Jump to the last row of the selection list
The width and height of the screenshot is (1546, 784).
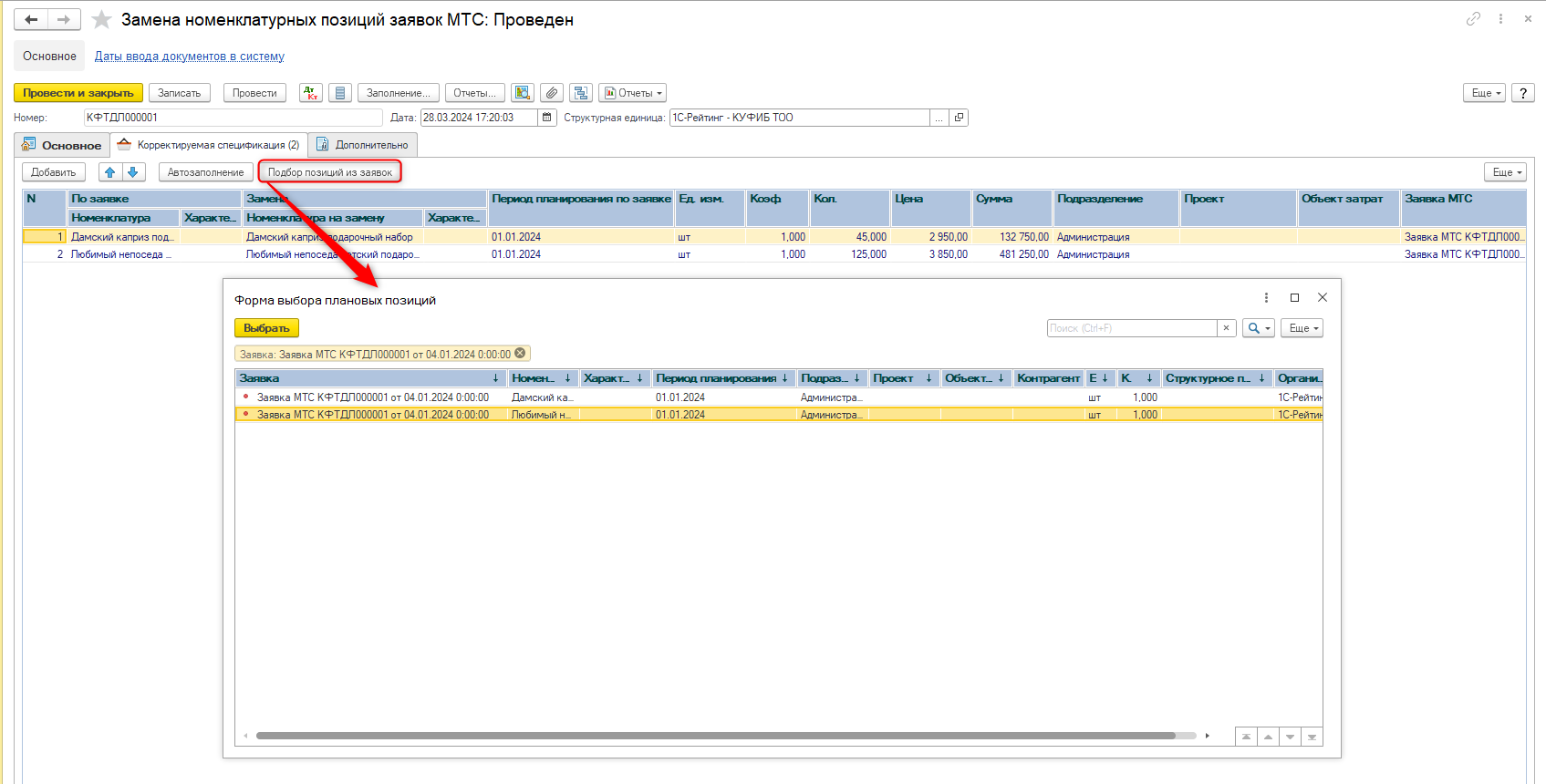pos(1312,737)
